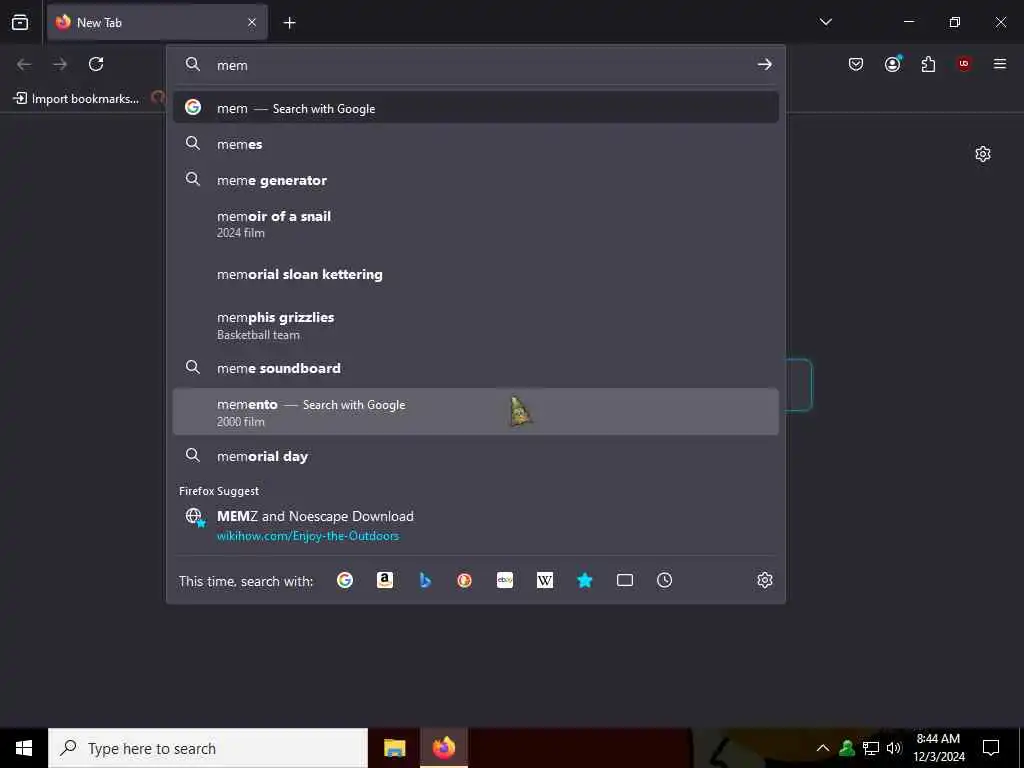Show hidden system tray icons chevron
This screenshot has height=768, width=1024.
[823, 748]
